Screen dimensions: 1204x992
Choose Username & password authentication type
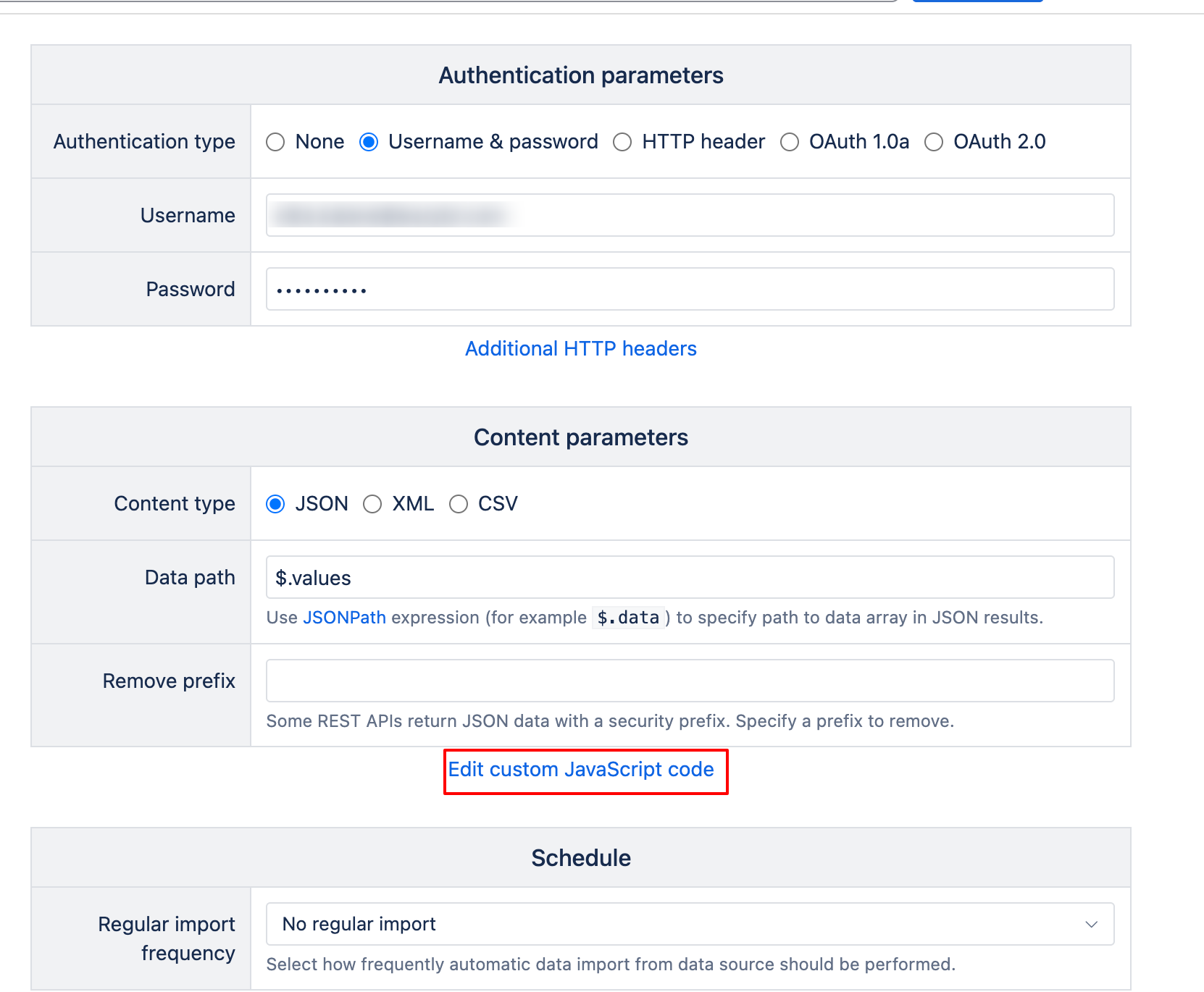click(369, 142)
